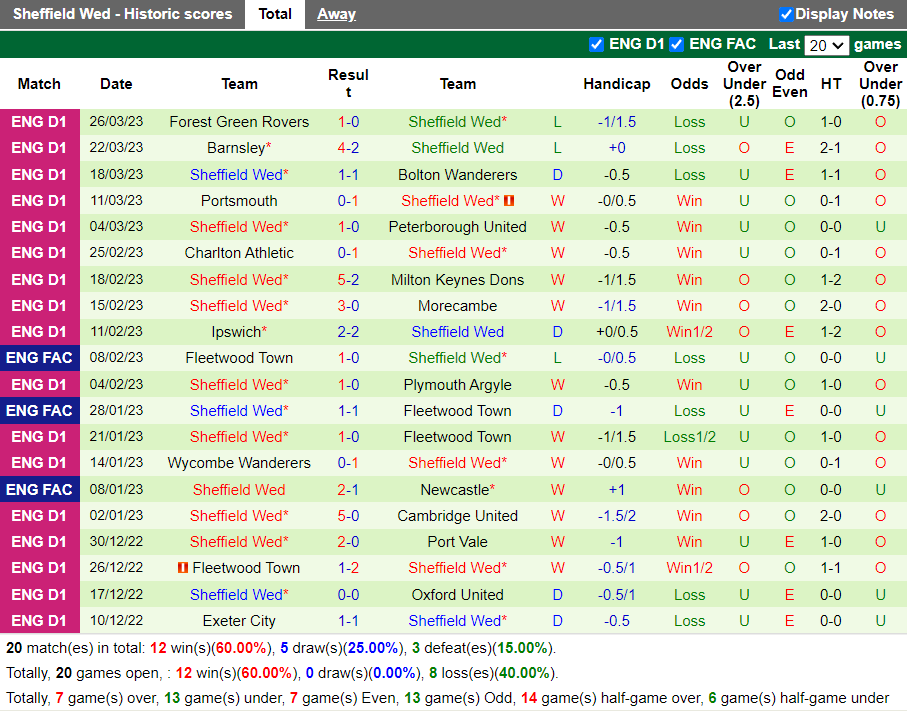Viewport: 907px width, 711px height.
Task: Click the Barnsley team link
Action: tap(235, 147)
